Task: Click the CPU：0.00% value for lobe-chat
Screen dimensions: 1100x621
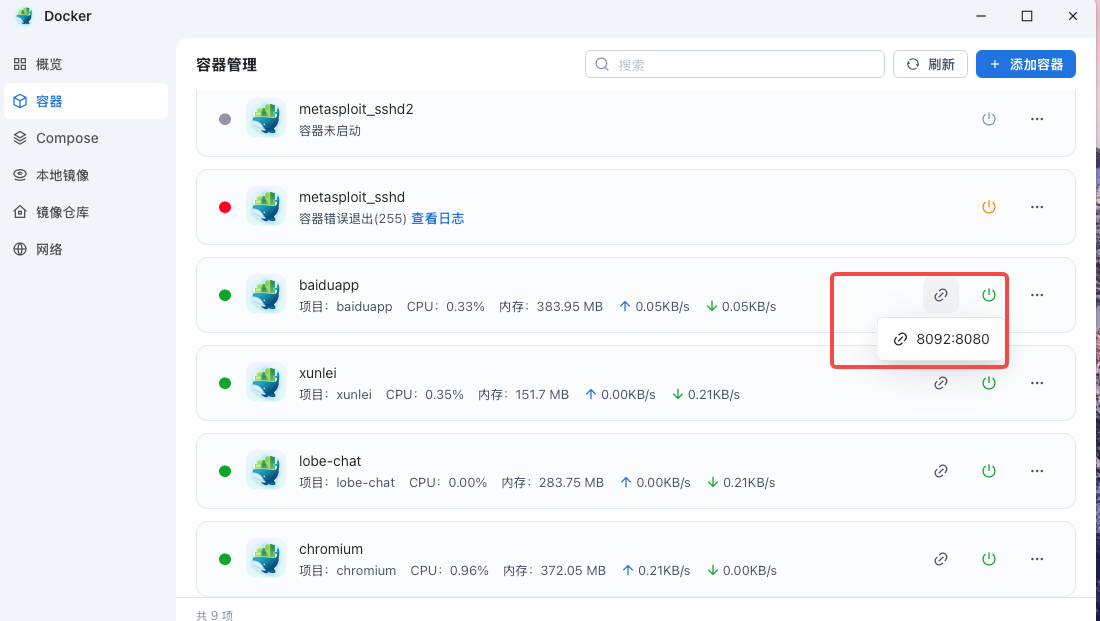Action: [448, 483]
